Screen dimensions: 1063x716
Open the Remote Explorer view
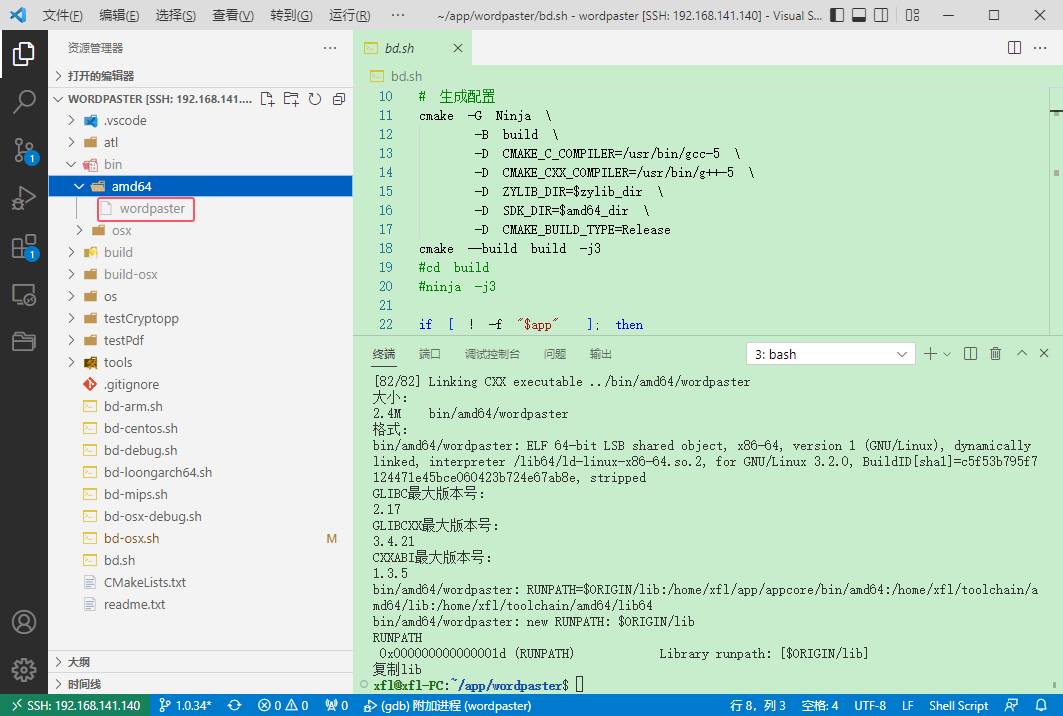(x=23, y=295)
